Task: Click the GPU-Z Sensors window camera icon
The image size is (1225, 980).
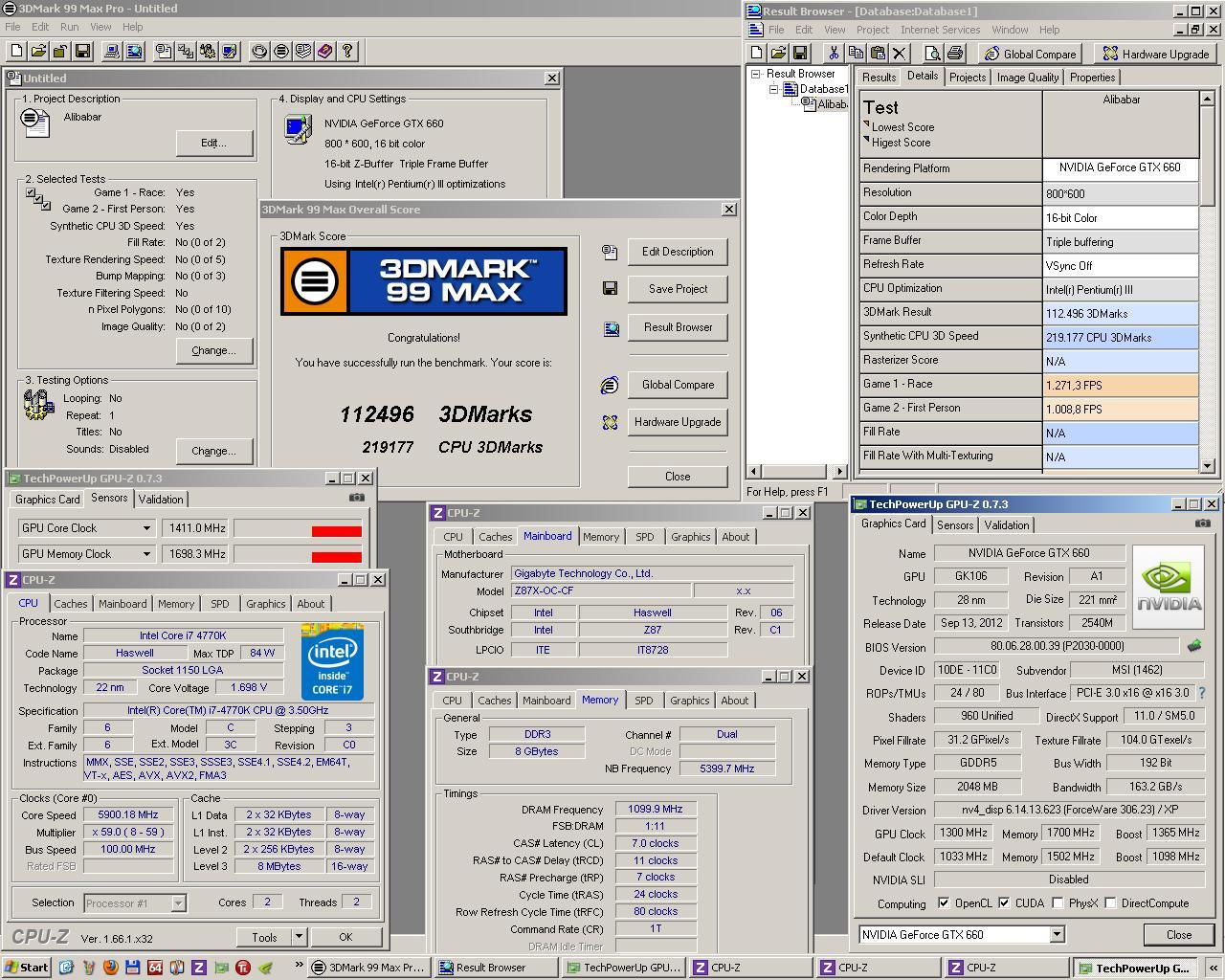Action: 357,498
